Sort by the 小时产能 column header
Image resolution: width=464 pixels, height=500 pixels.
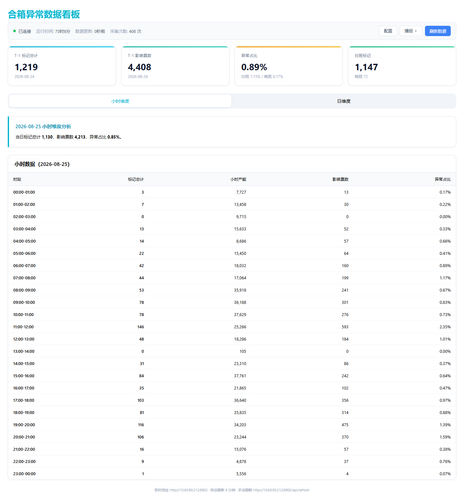pyautogui.click(x=238, y=179)
